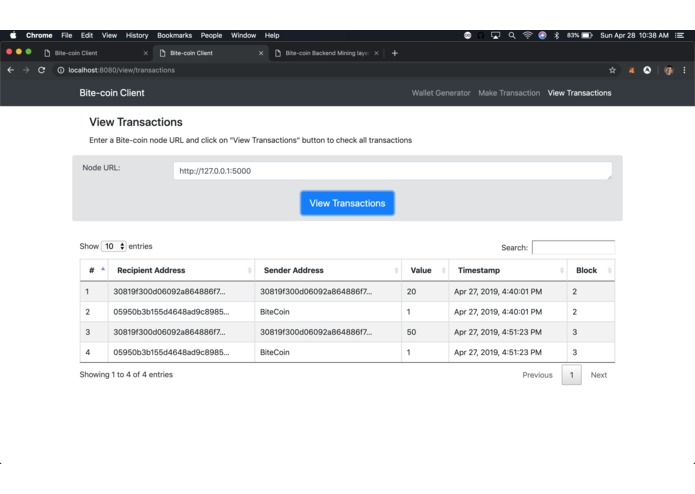Click the Next pagination button
Viewport: 695px width, 494px height.
click(598, 375)
